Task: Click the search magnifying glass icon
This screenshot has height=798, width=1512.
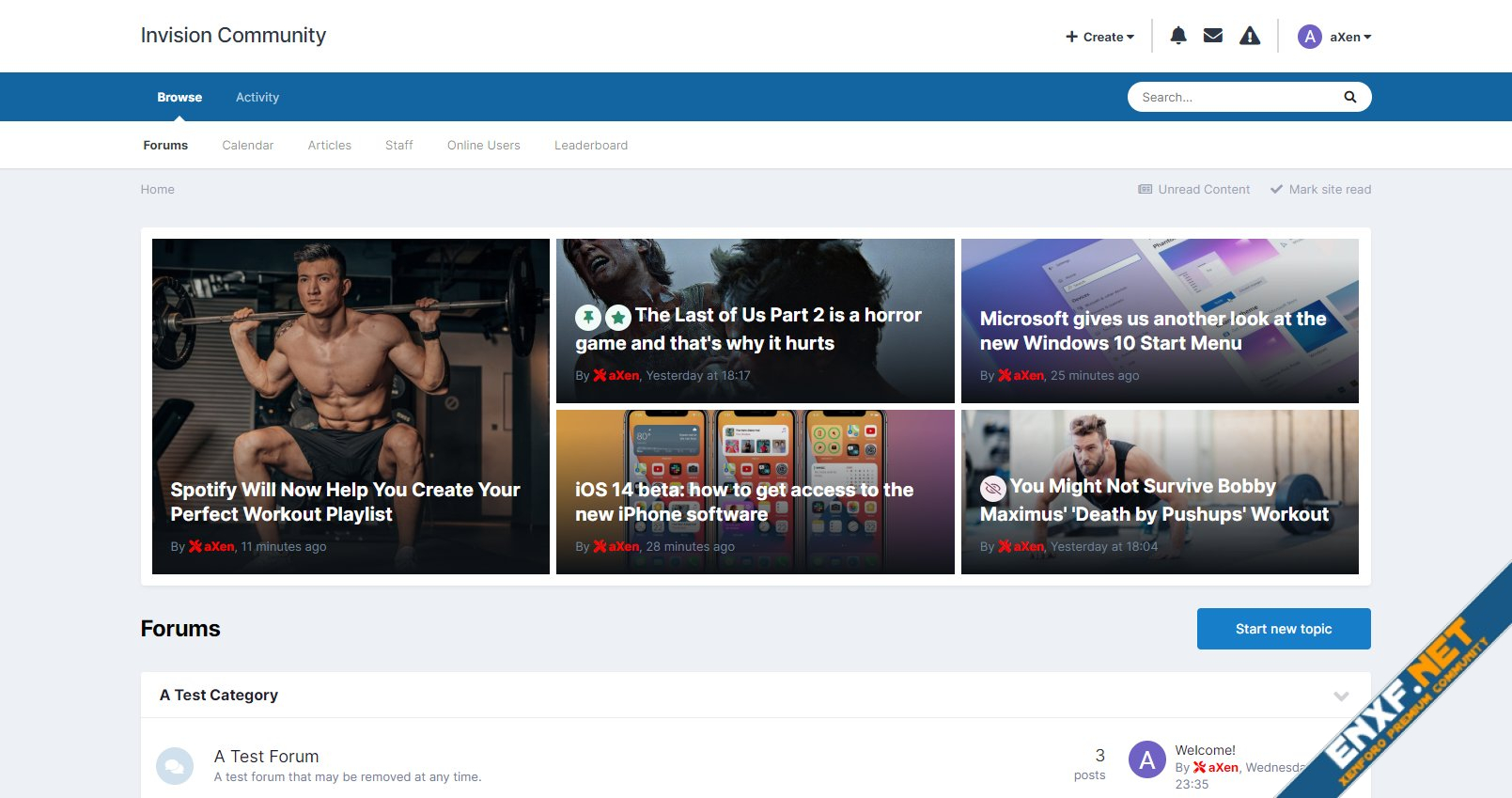Action: 1349,97
